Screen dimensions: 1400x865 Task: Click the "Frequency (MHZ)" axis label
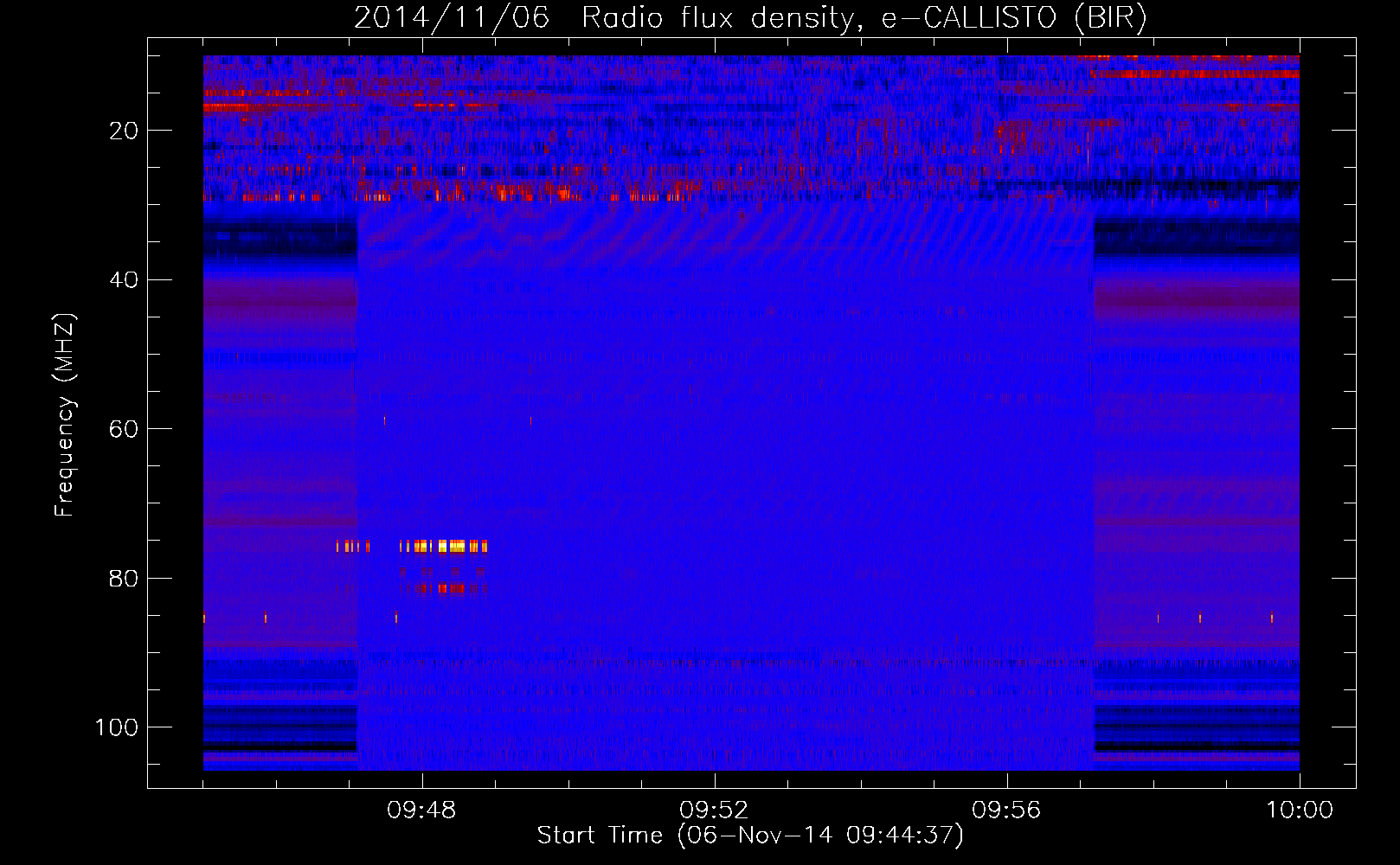click(x=65, y=414)
